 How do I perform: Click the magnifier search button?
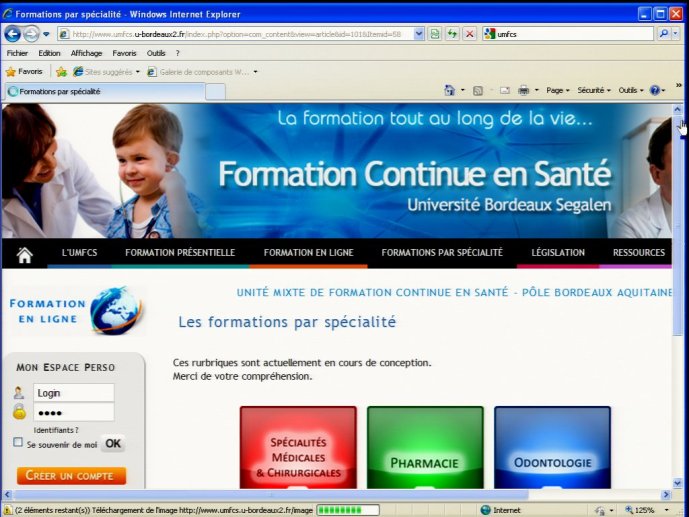(664, 34)
